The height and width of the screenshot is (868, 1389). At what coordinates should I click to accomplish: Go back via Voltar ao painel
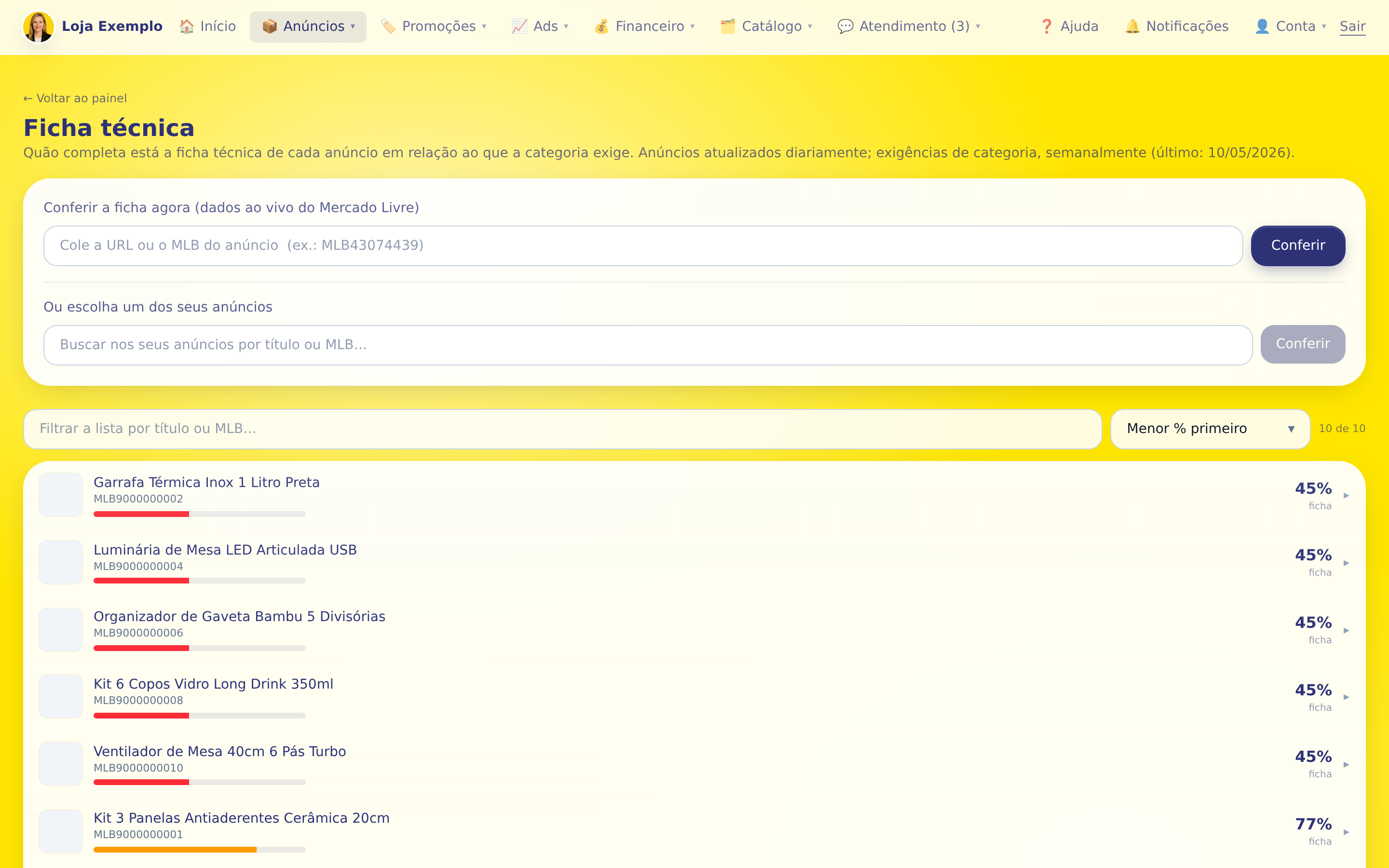click(x=75, y=98)
